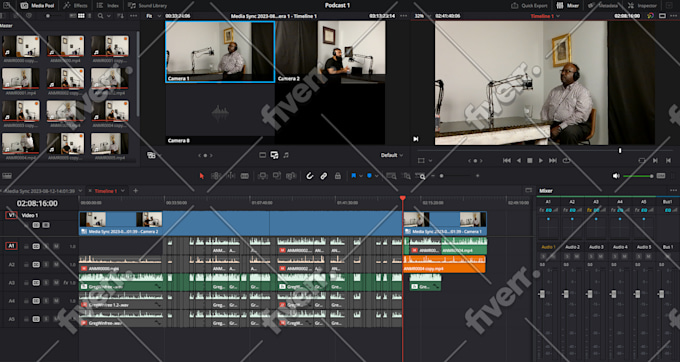Select the A1 destination control
The height and width of the screenshot is (362, 680).
tap(11, 246)
